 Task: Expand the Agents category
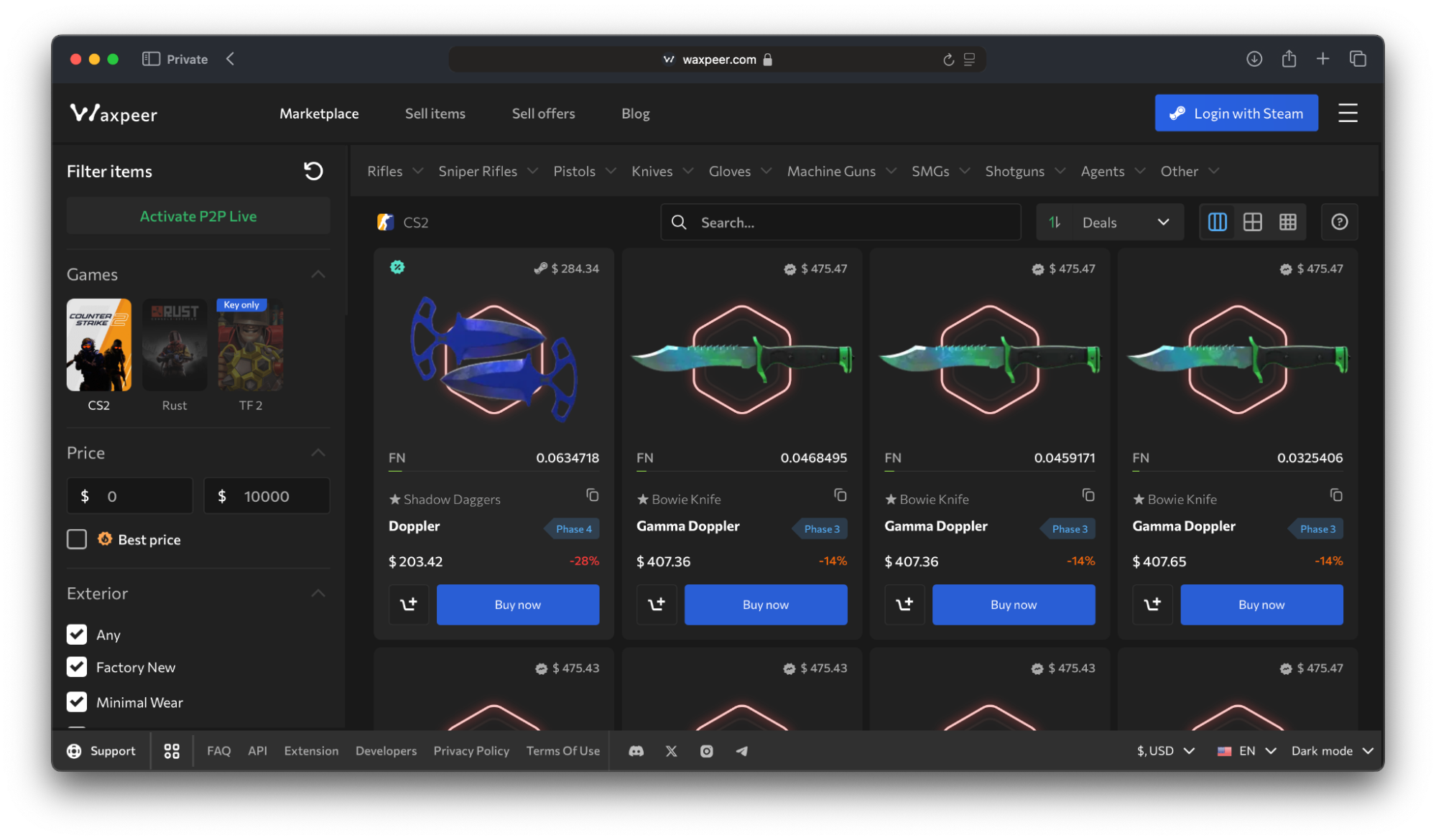pyautogui.click(x=1112, y=171)
